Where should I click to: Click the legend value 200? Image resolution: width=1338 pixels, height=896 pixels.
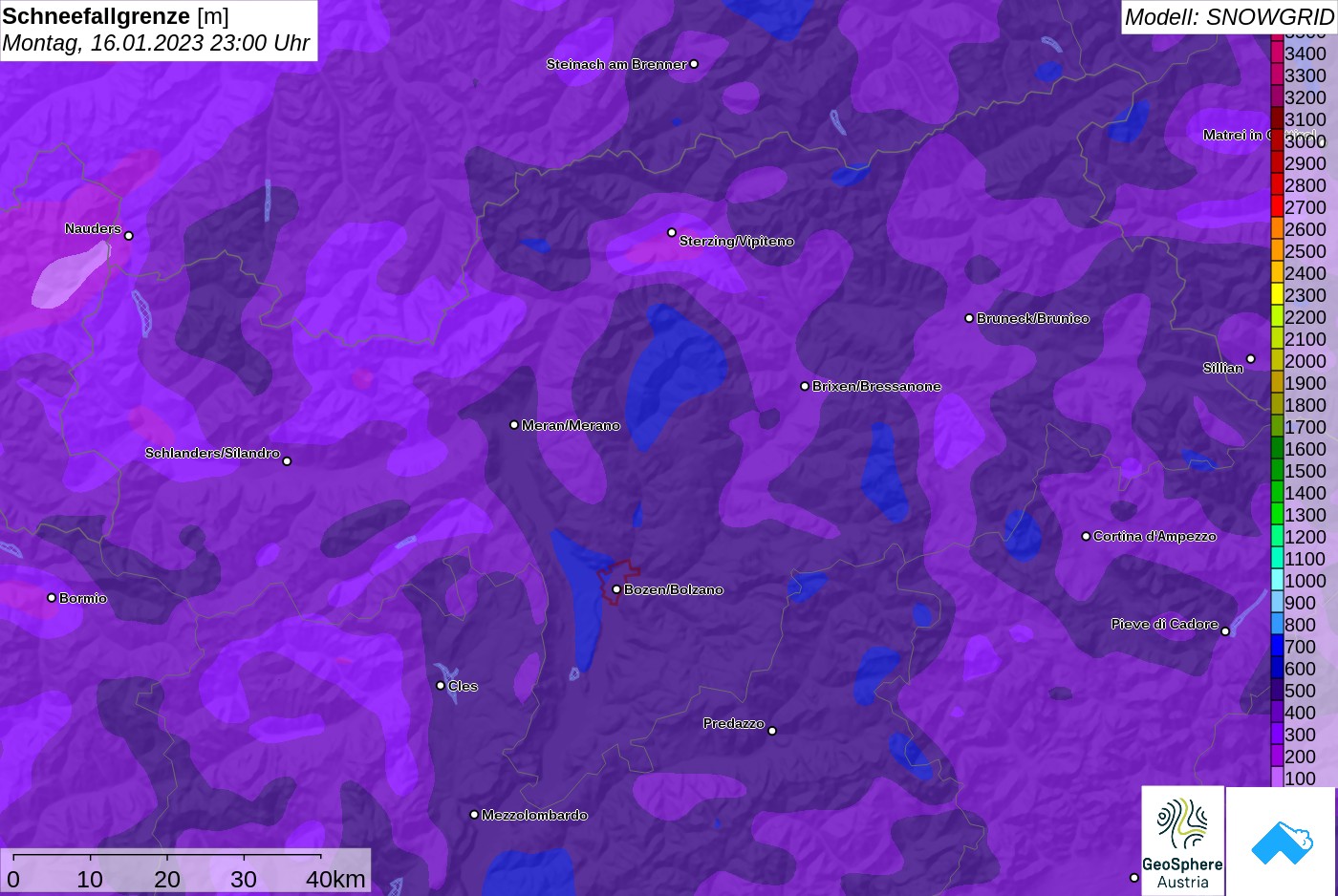(x=1300, y=757)
